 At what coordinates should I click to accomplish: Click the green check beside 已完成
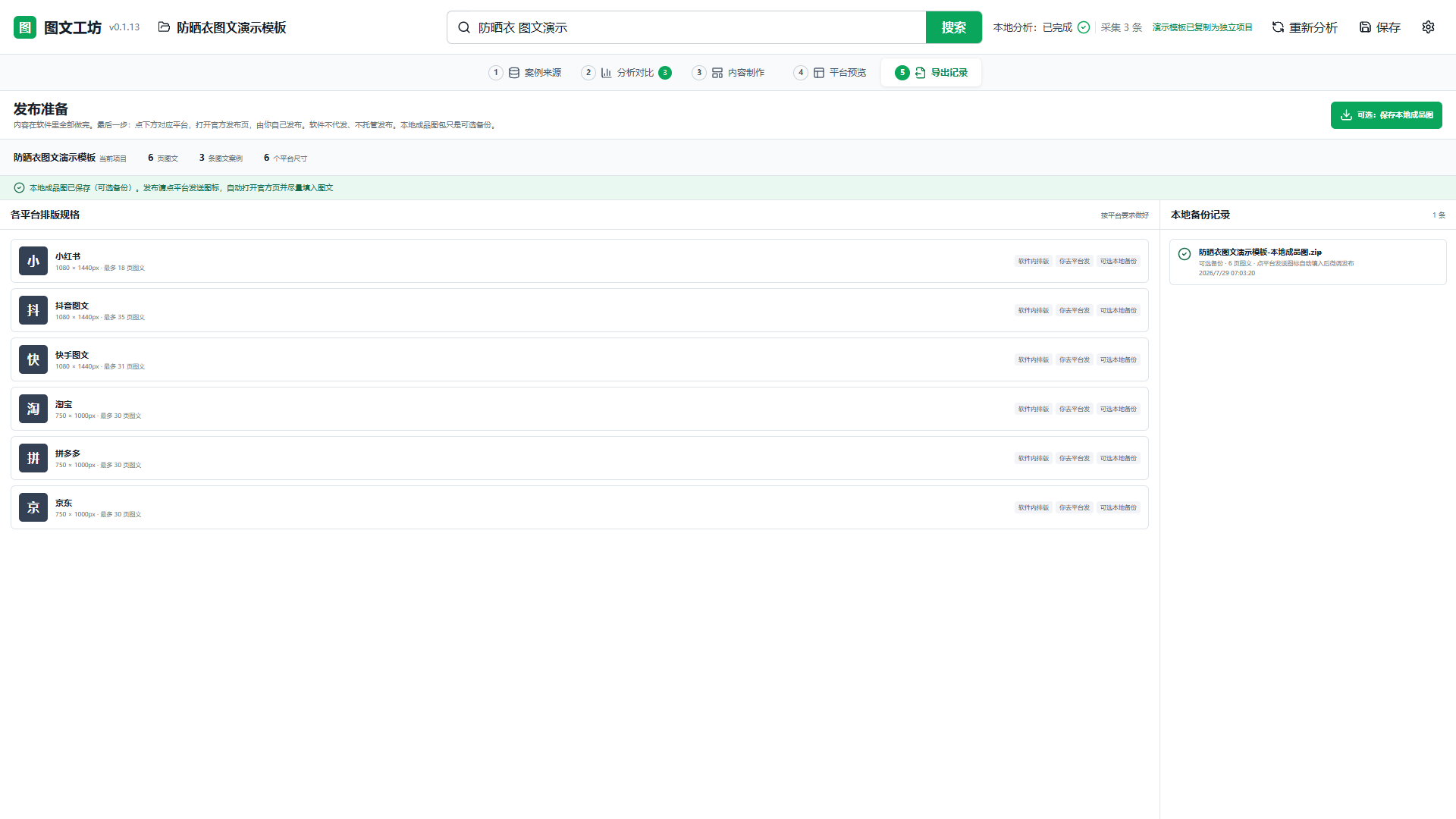click(x=1084, y=27)
